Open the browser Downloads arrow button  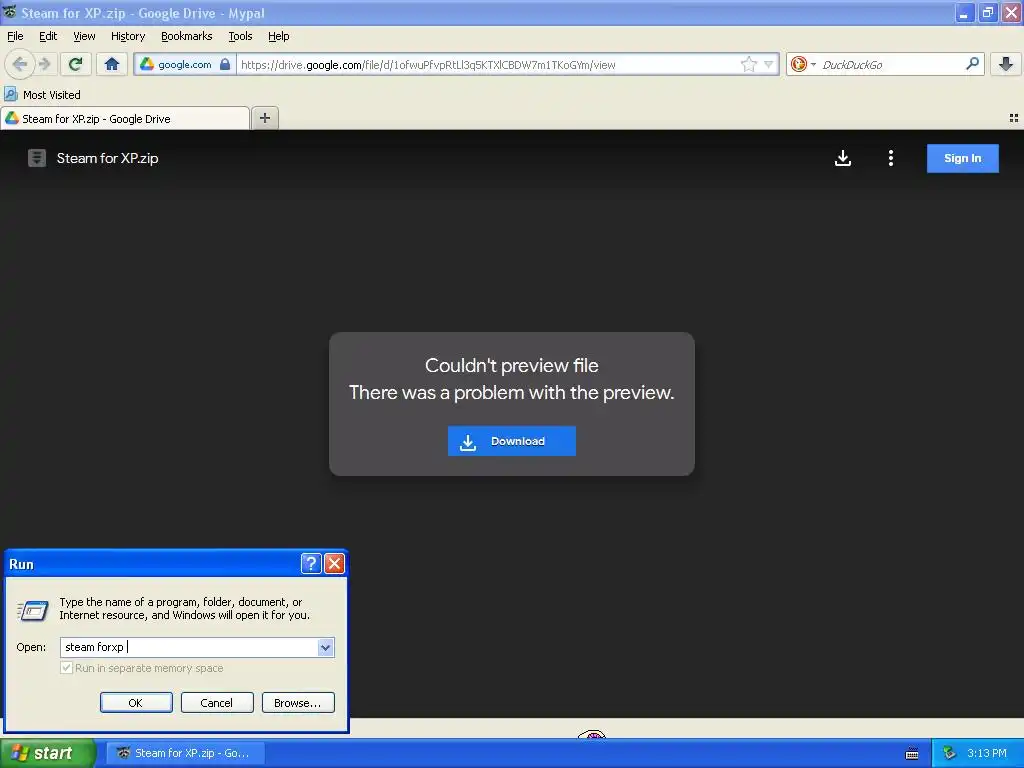(x=1006, y=64)
